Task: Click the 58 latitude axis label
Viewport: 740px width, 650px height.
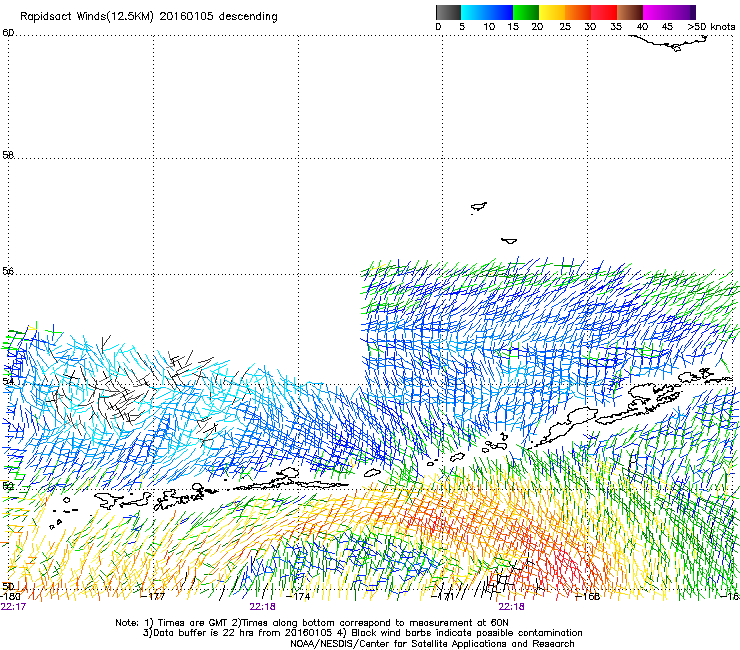Action: (x=8, y=155)
